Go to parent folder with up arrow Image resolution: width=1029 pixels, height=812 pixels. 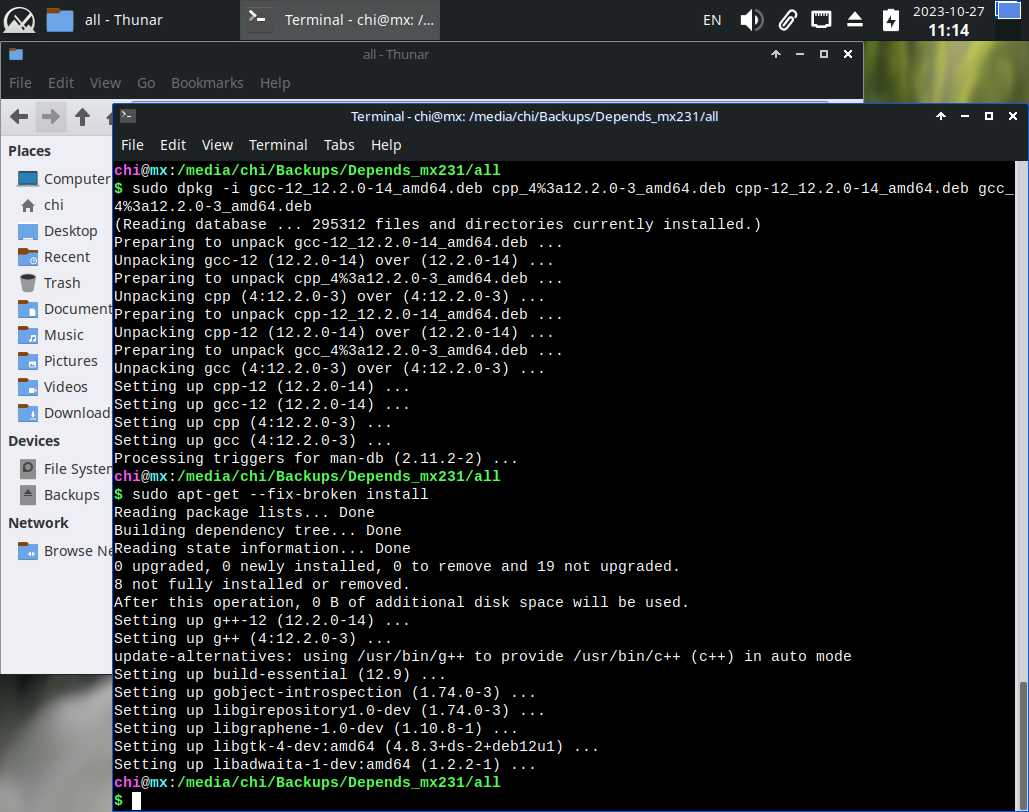point(82,118)
